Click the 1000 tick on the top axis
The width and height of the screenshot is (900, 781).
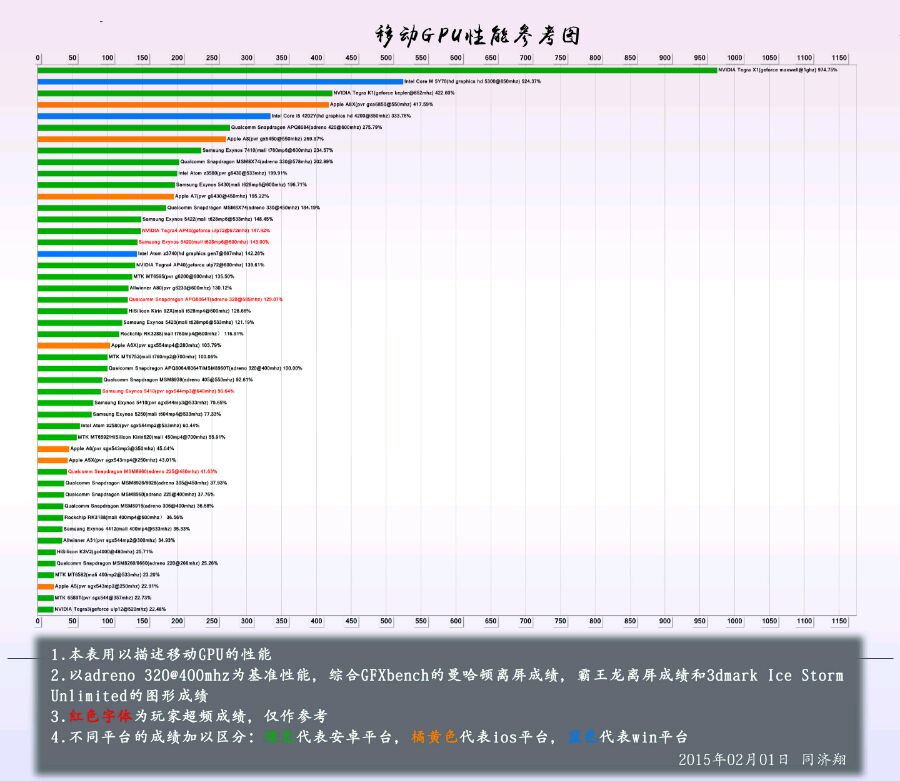[734, 58]
